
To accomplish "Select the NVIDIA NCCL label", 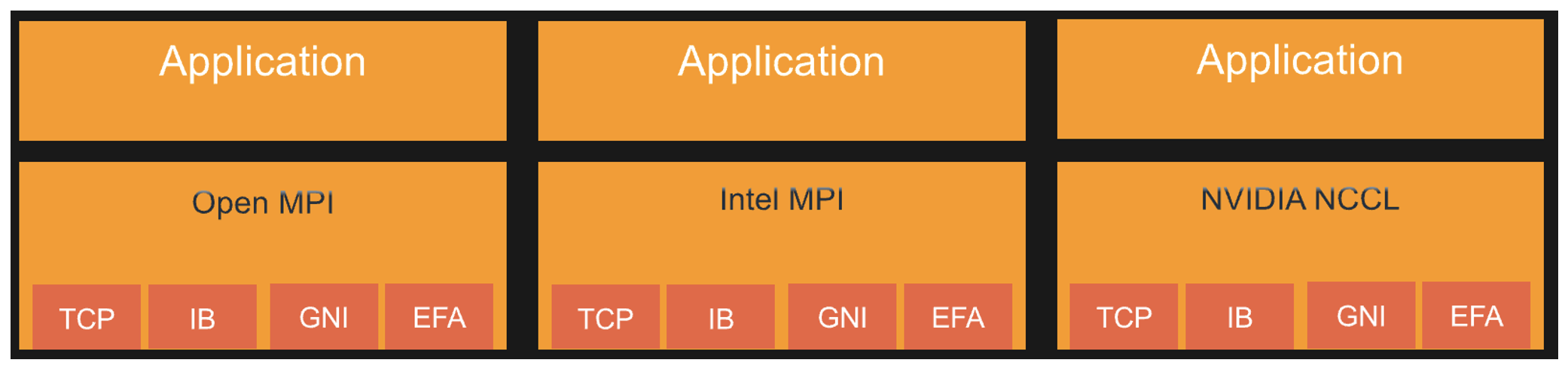I will [x=1300, y=200].
